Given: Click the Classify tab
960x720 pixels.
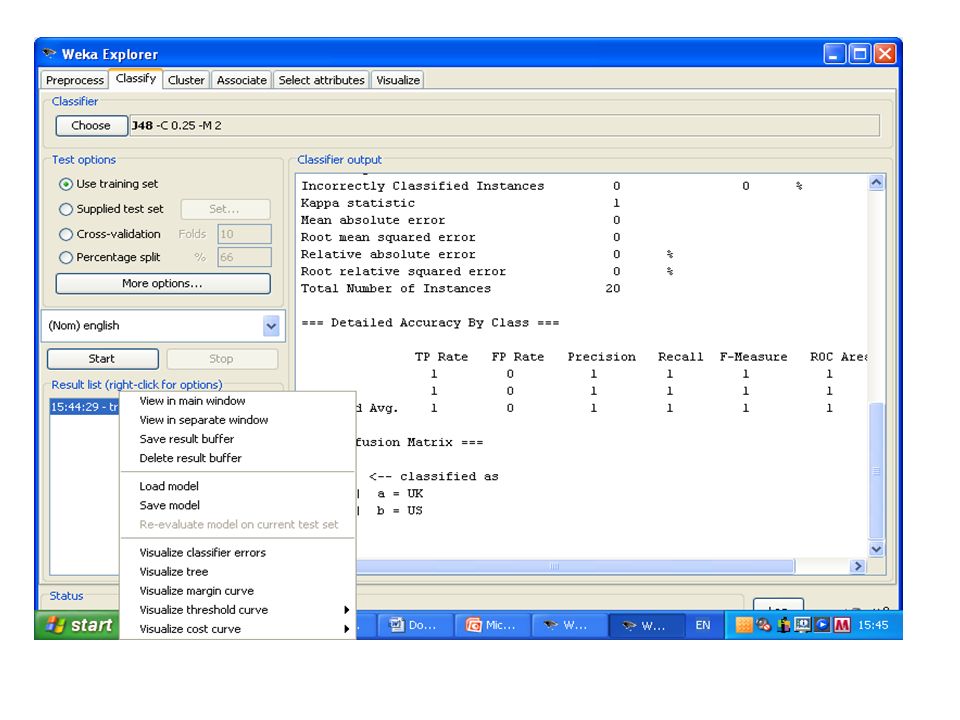Looking at the screenshot, I should click(x=136, y=78).
